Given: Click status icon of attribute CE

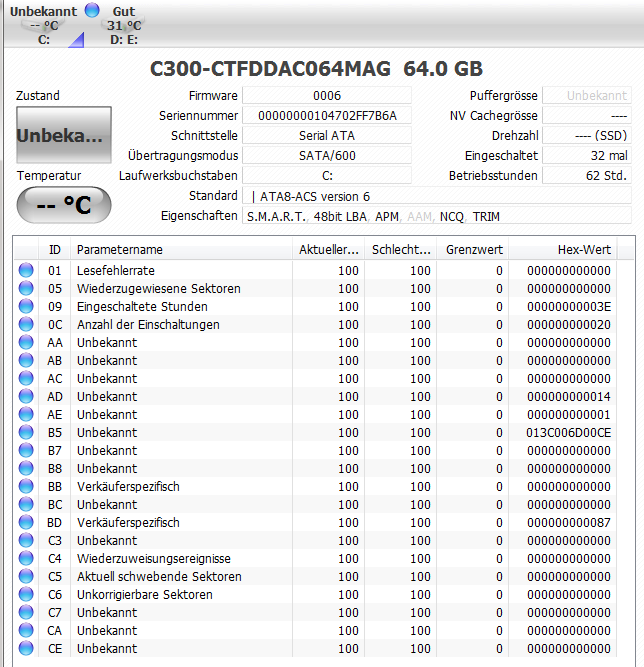Looking at the screenshot, I should [x=26, y=648].
